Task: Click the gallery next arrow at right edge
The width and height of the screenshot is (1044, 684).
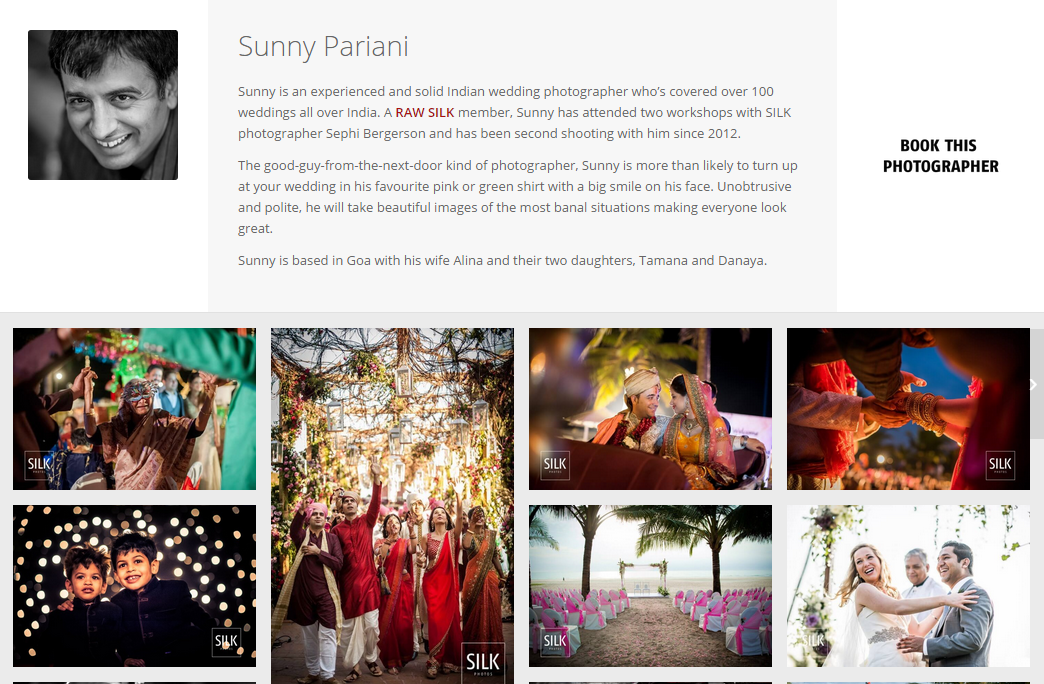Action: point(1037,384)
